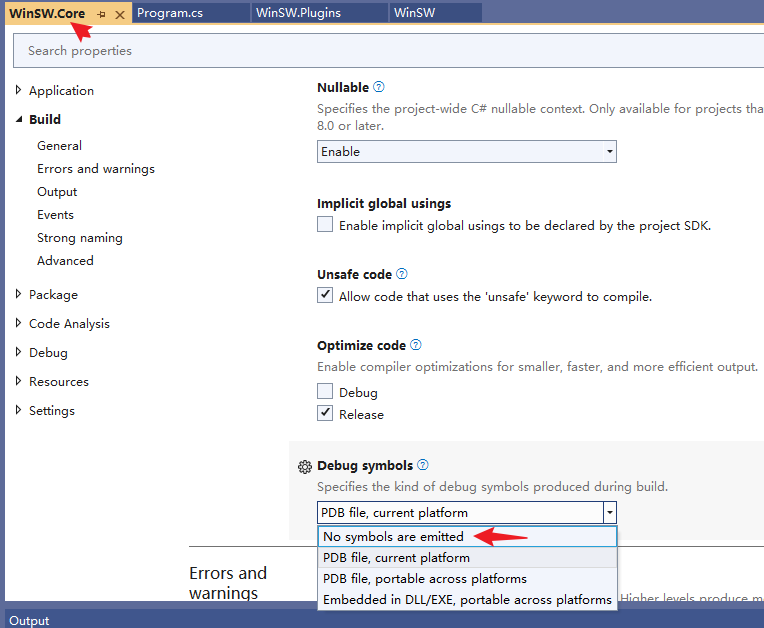764x628 pixels.
Task: Expand the Package section
Action: tap(19, 294)
